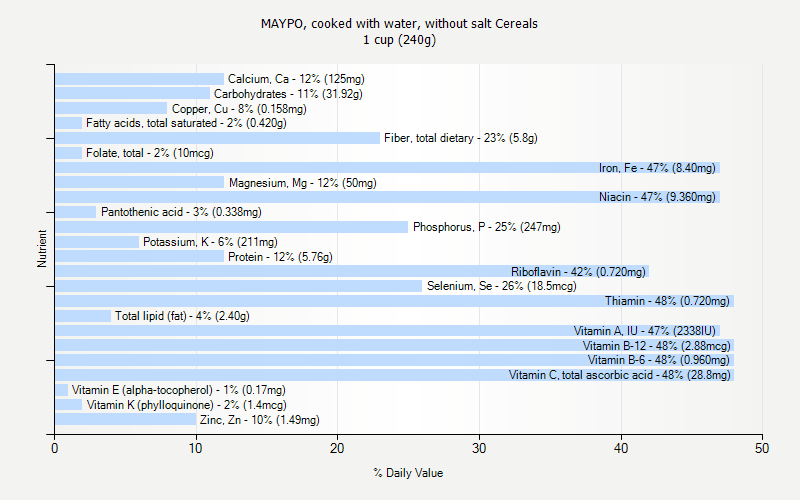800x500 pixels.
Task: Click the Protein - 12% (5.76g) label
Action: tap(280, 257)
